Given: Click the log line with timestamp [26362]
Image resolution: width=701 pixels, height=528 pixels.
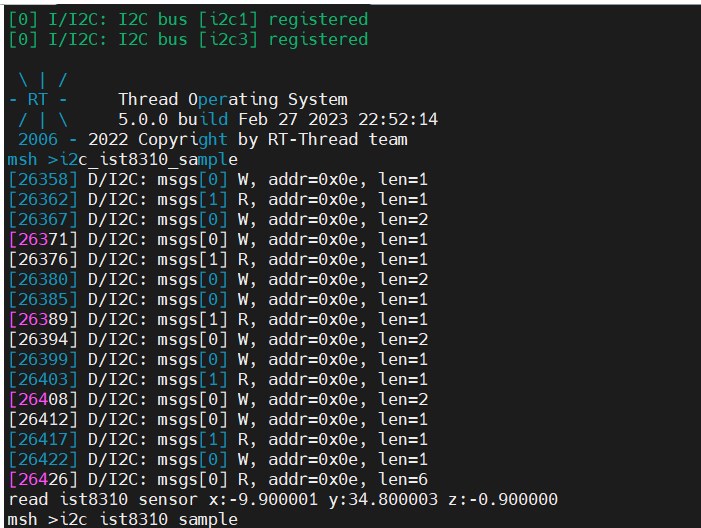Looking at the screenshot, I should point(218,199).
